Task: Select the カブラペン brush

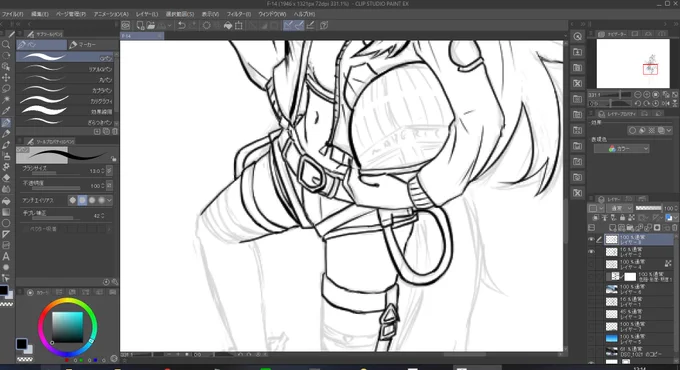Action: click(x=65, y=90)
